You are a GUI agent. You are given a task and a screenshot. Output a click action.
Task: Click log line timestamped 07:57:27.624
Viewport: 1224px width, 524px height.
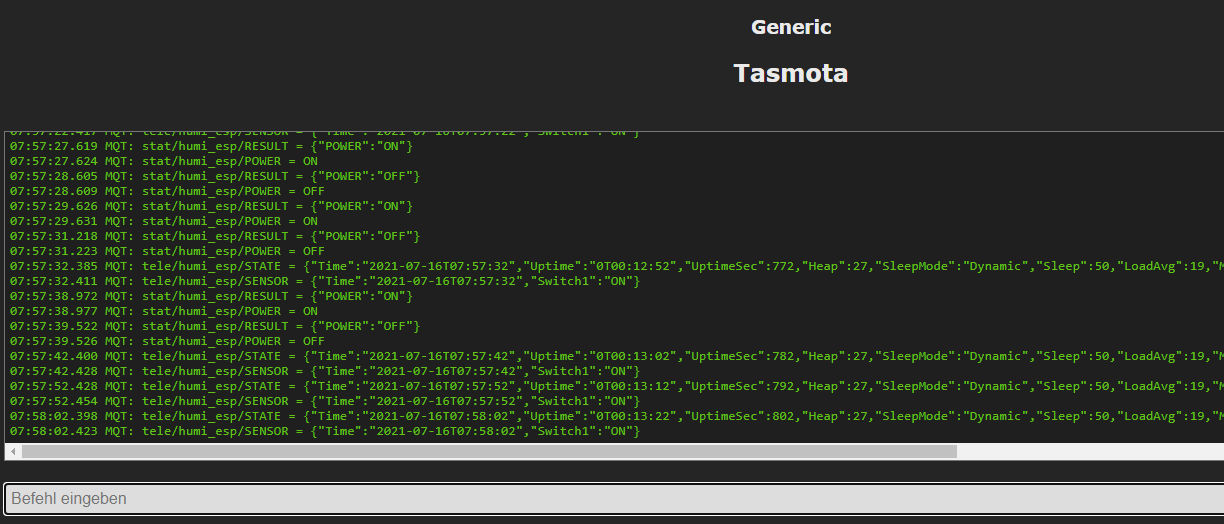pyautogui.click(x=164, y=161)
